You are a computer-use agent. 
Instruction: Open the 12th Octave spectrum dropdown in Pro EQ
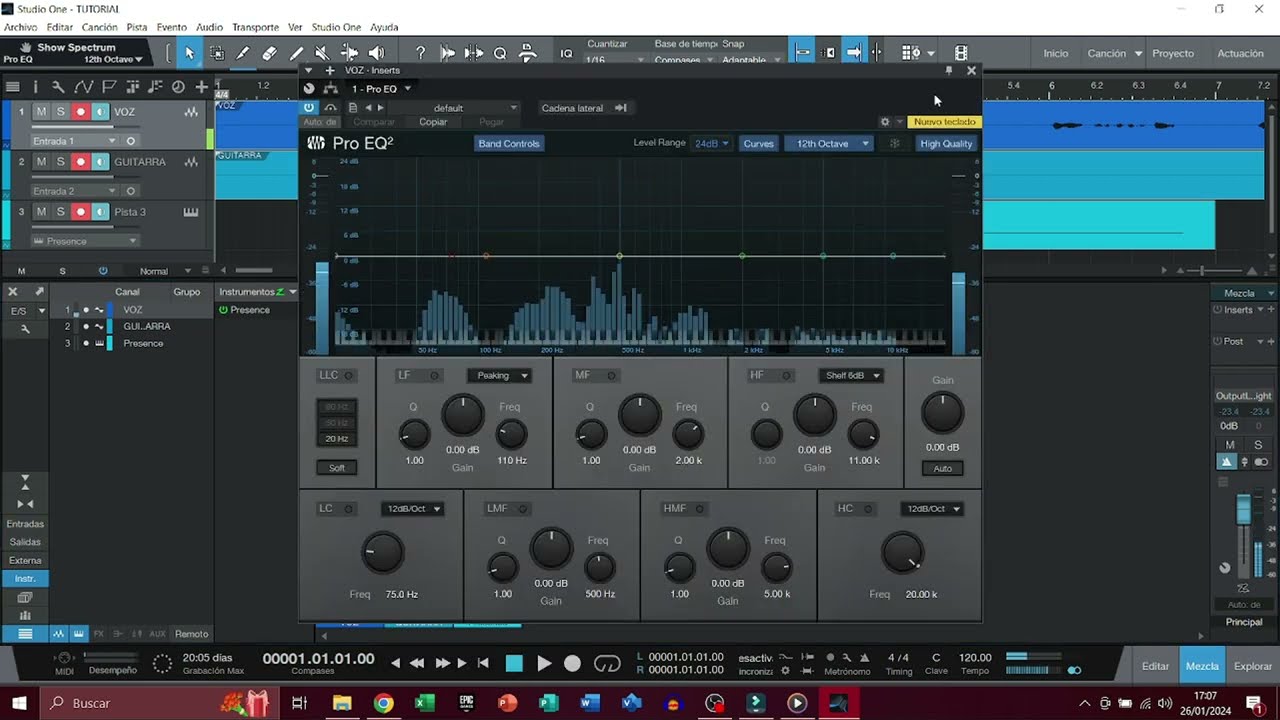click(828, 143)
